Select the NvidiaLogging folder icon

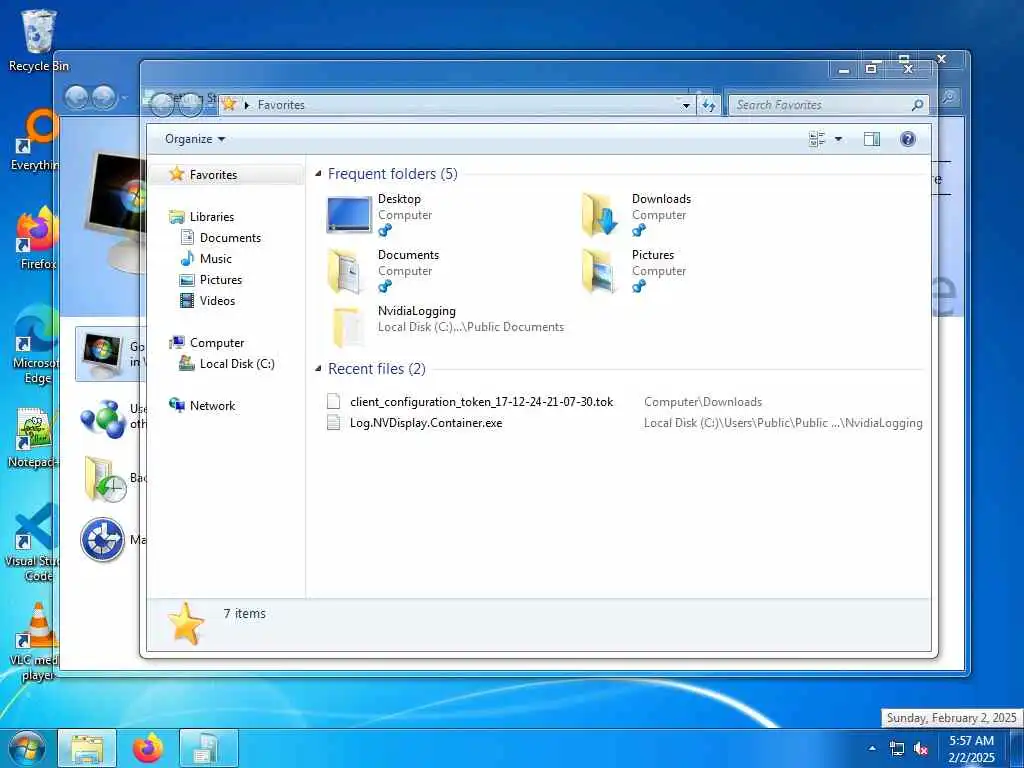347,328
